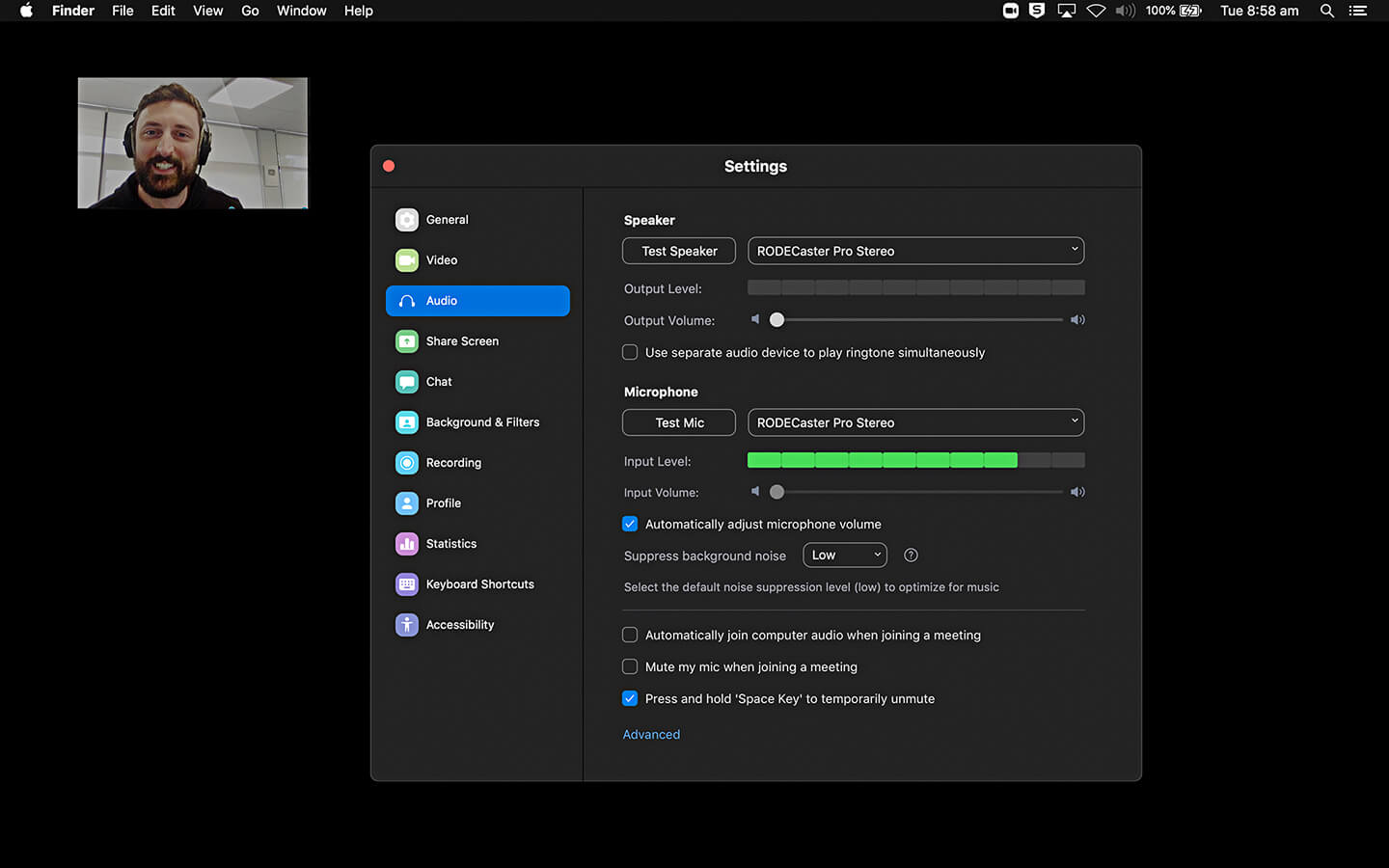This screenshot has height=868, width=1389.
Task: Click the Test Speaker button
Action: click(679, 251)
